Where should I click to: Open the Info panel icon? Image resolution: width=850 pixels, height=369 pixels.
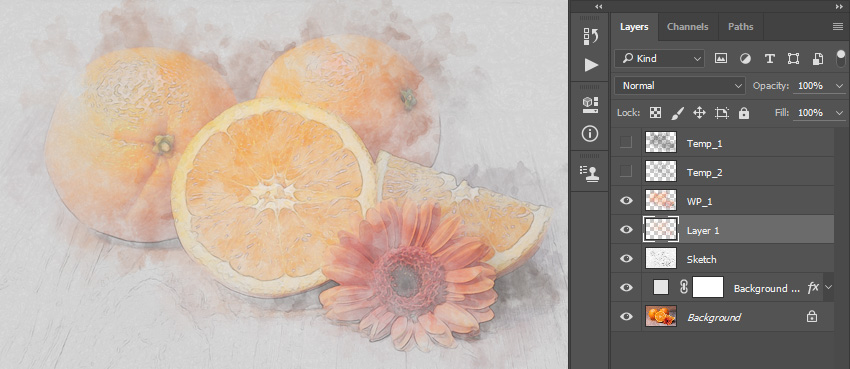click(590, 133)
